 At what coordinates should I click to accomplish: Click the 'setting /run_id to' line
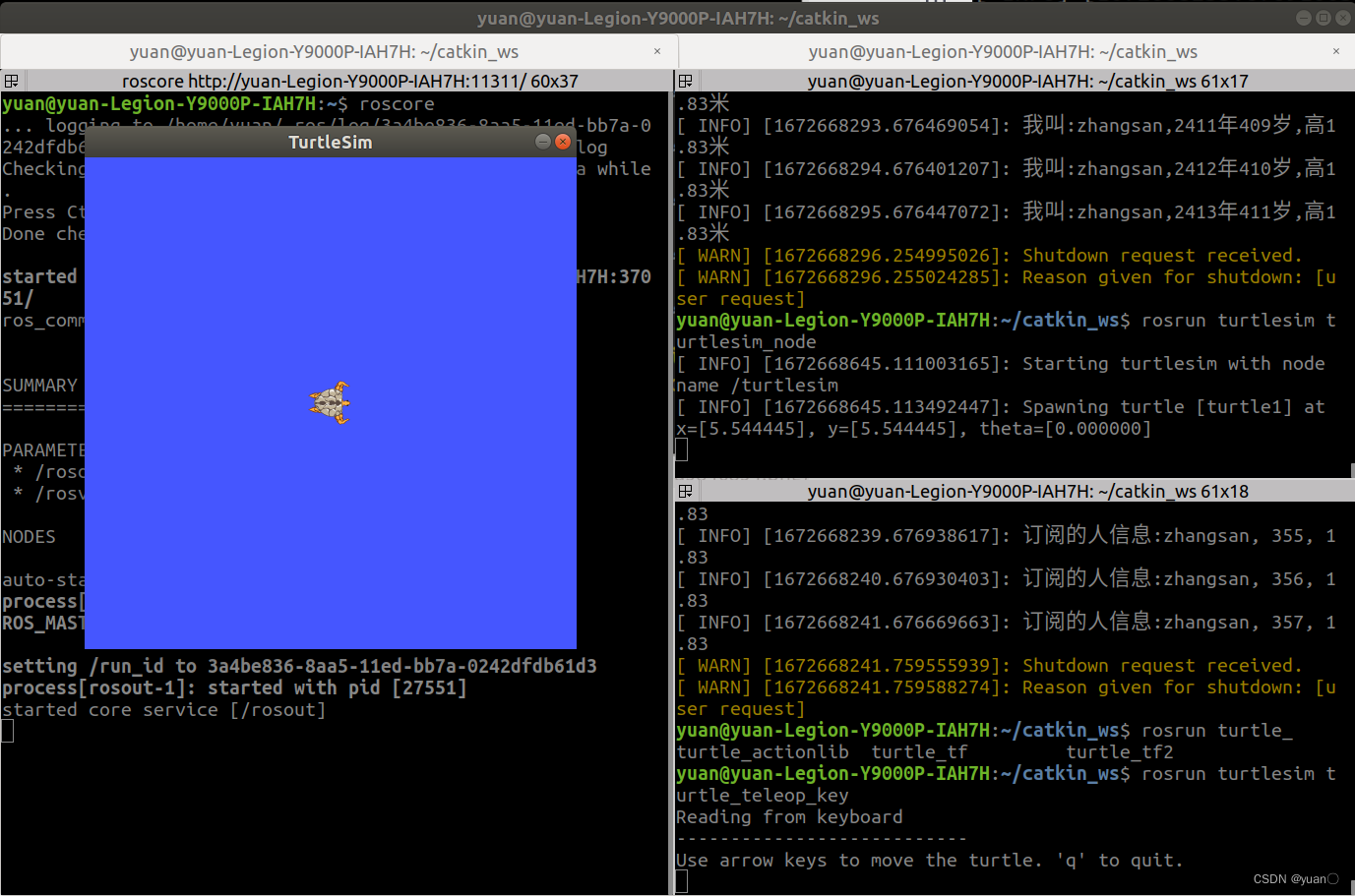click(x=299, y=666)
